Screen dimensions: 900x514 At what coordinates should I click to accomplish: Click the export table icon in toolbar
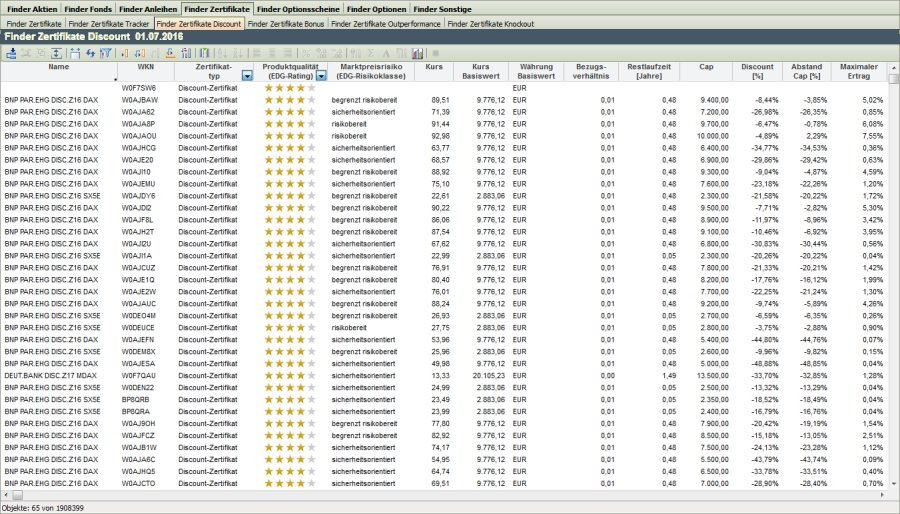[x=11, y=52]
